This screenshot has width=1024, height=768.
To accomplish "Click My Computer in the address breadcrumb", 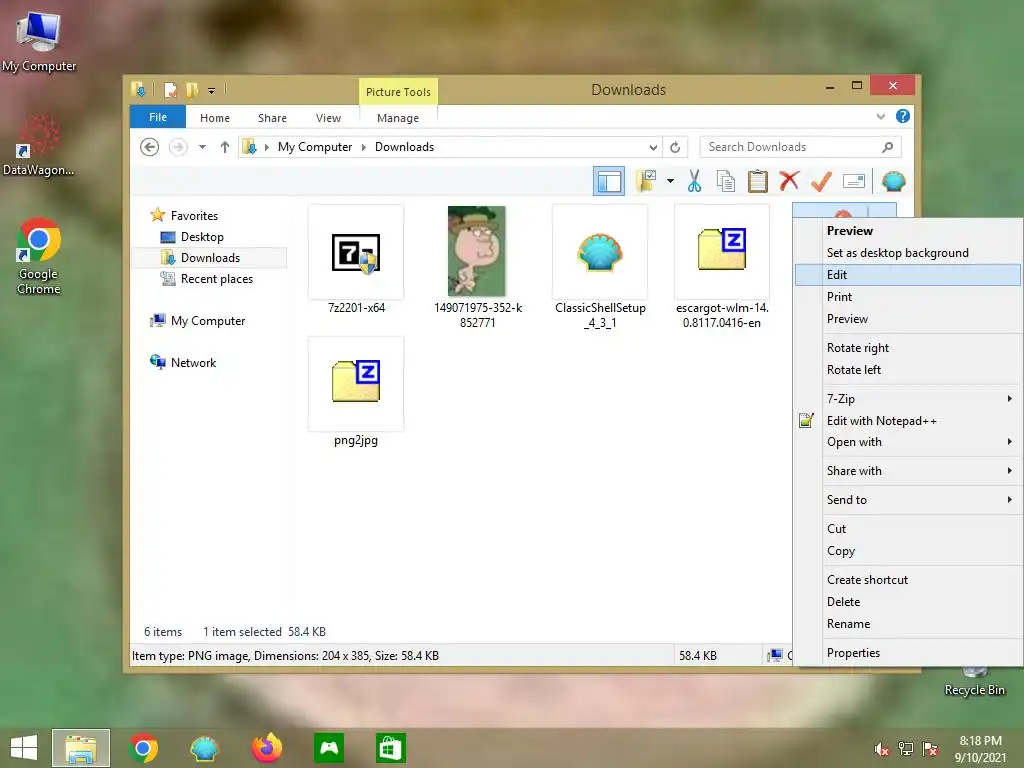I will 315,147.
